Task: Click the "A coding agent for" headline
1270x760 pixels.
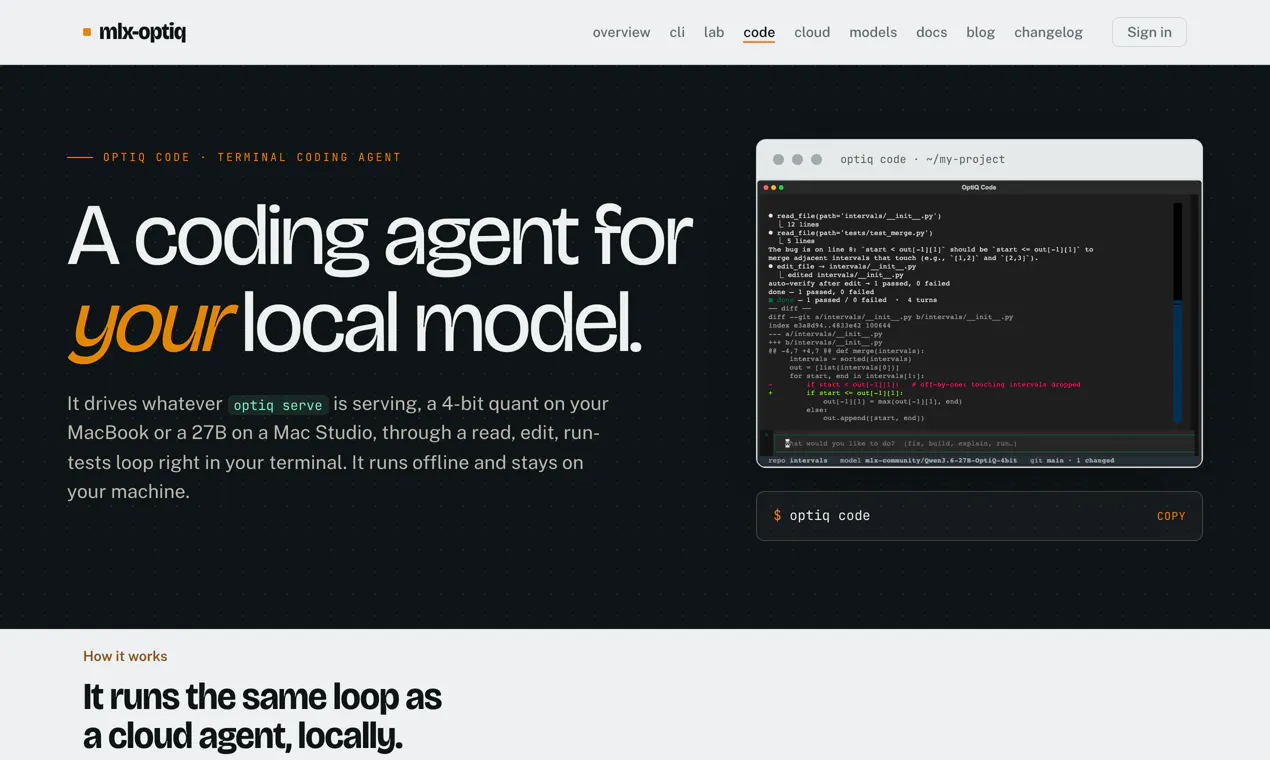Action: click(x=380, y=236)
